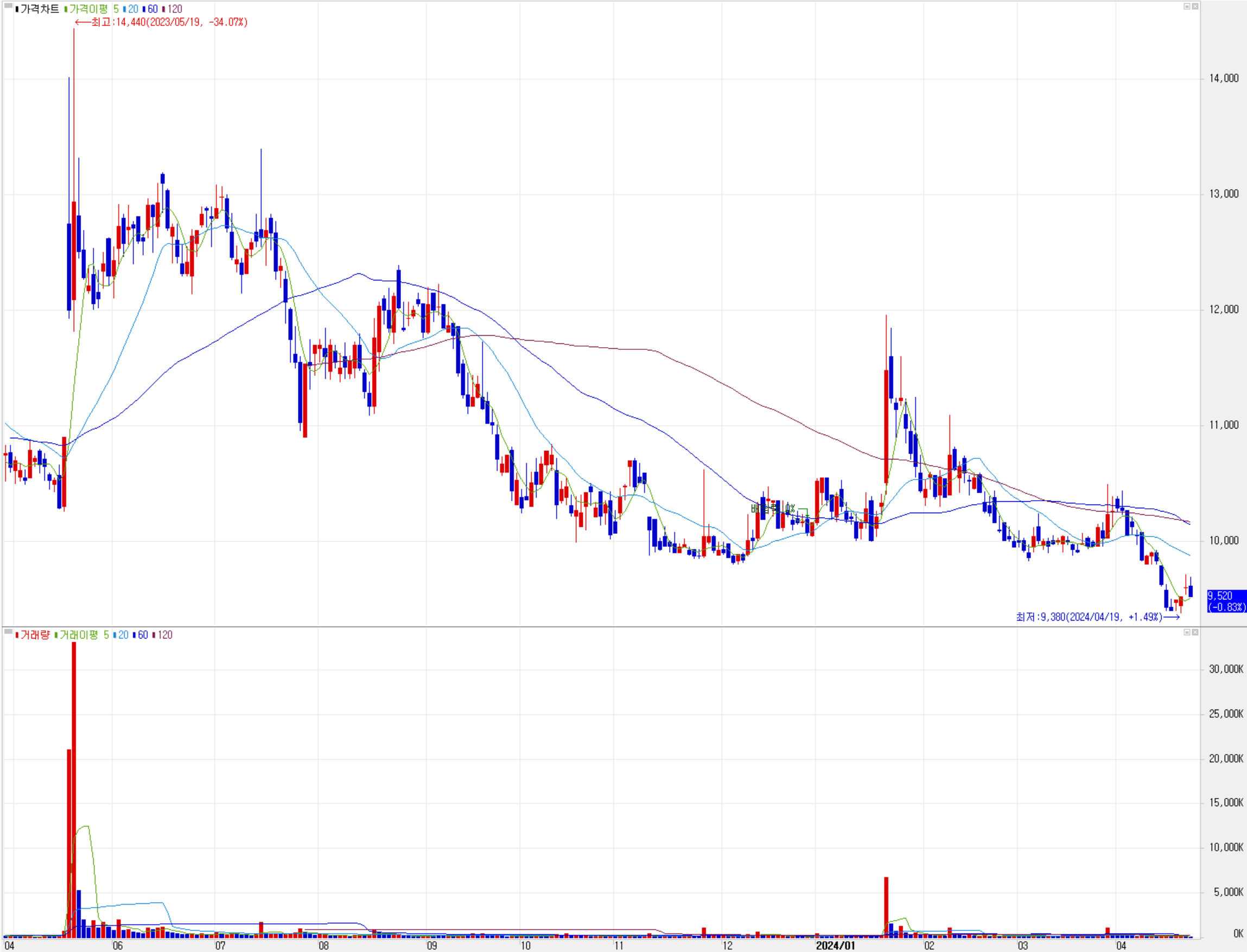Toggle the price 60-day moving average legend
Viewport: 1247px width, 952px height.
tap(152, 9)
